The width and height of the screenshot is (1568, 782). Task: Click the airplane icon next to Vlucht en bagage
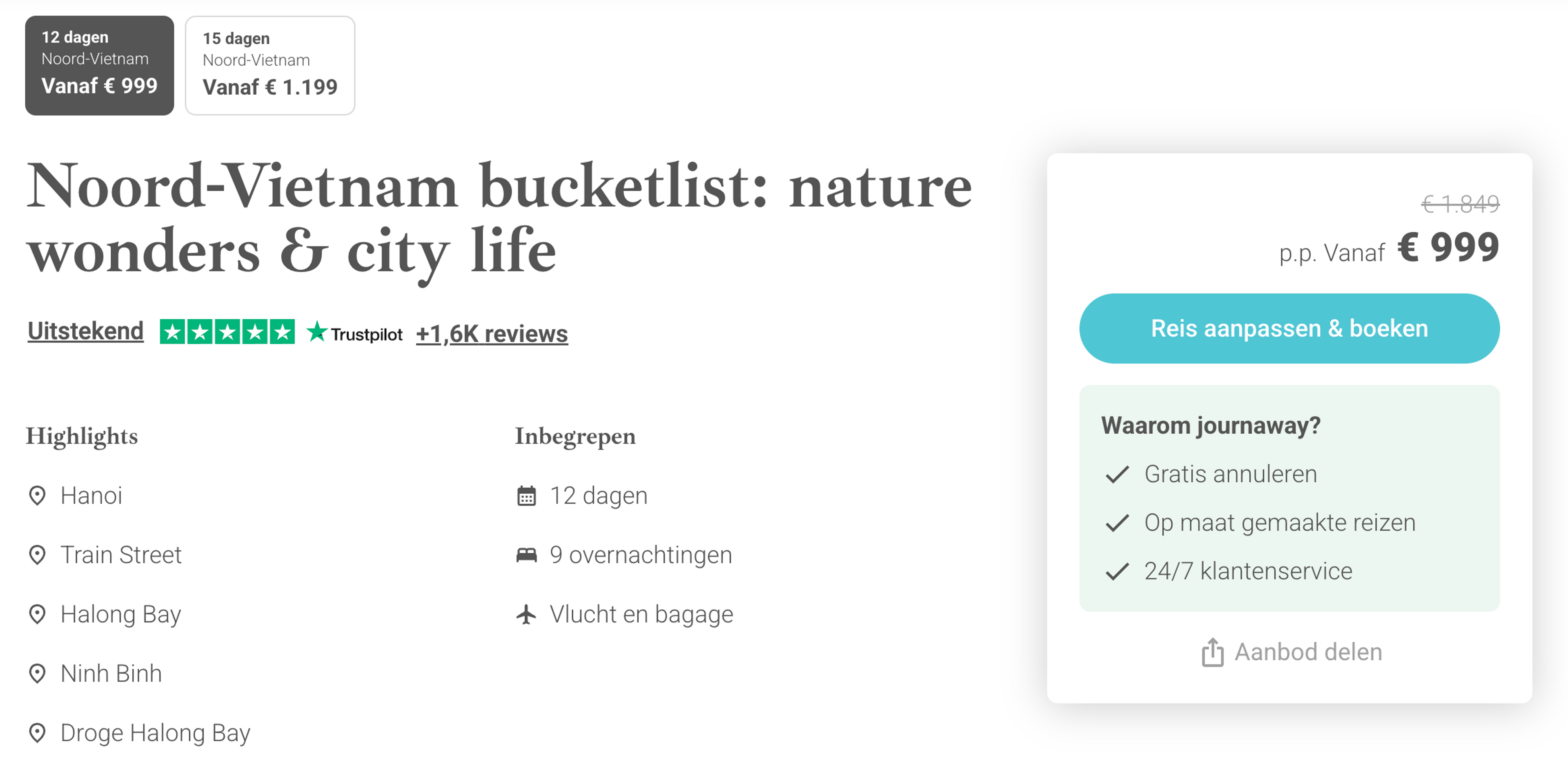[527, 614]
